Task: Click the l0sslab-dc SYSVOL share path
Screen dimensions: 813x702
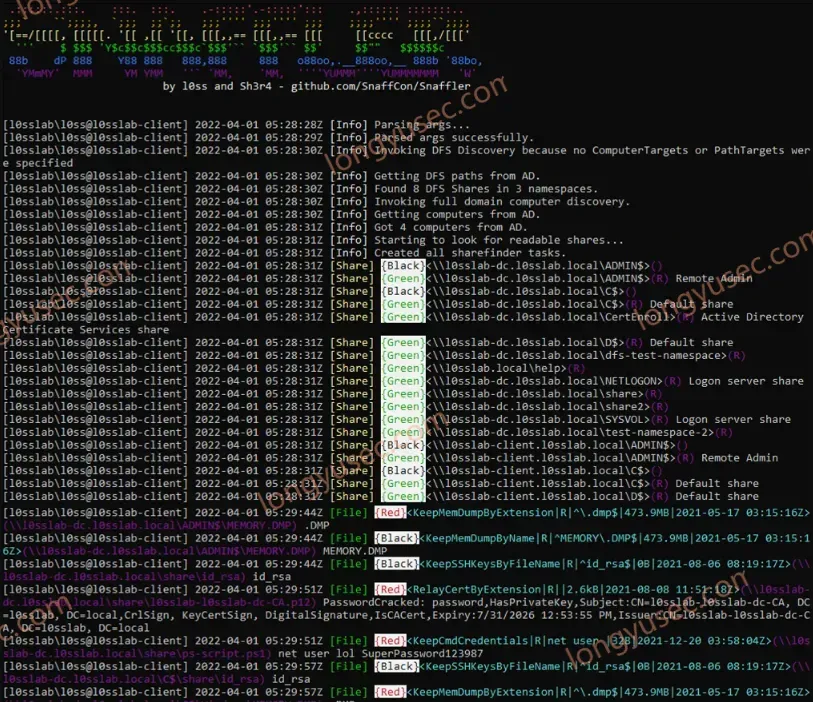Action: click(x=538, y=419)
